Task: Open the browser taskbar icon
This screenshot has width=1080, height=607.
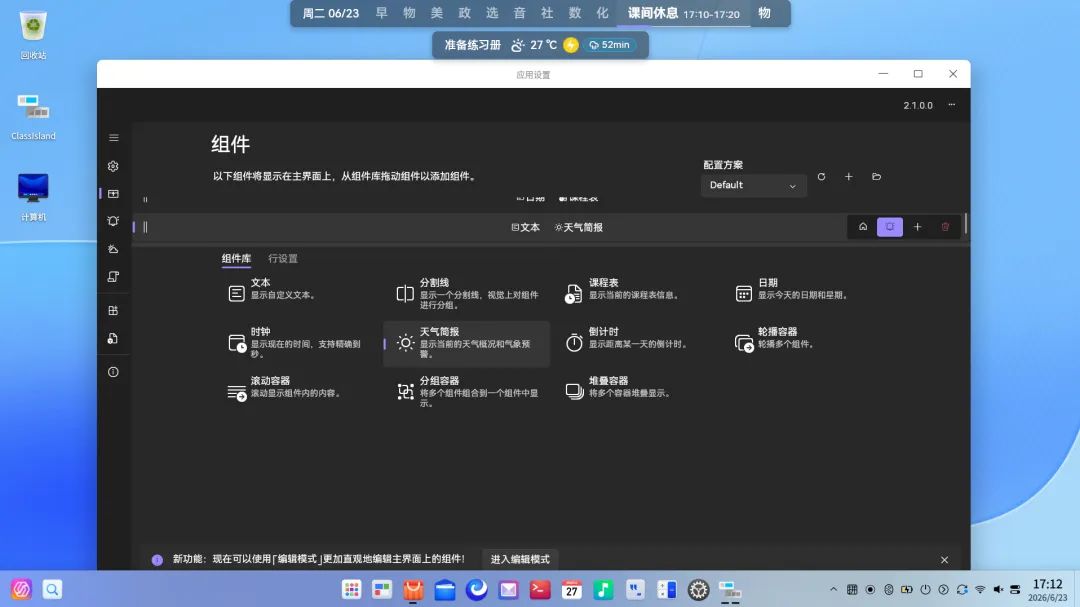Action: 477,590
